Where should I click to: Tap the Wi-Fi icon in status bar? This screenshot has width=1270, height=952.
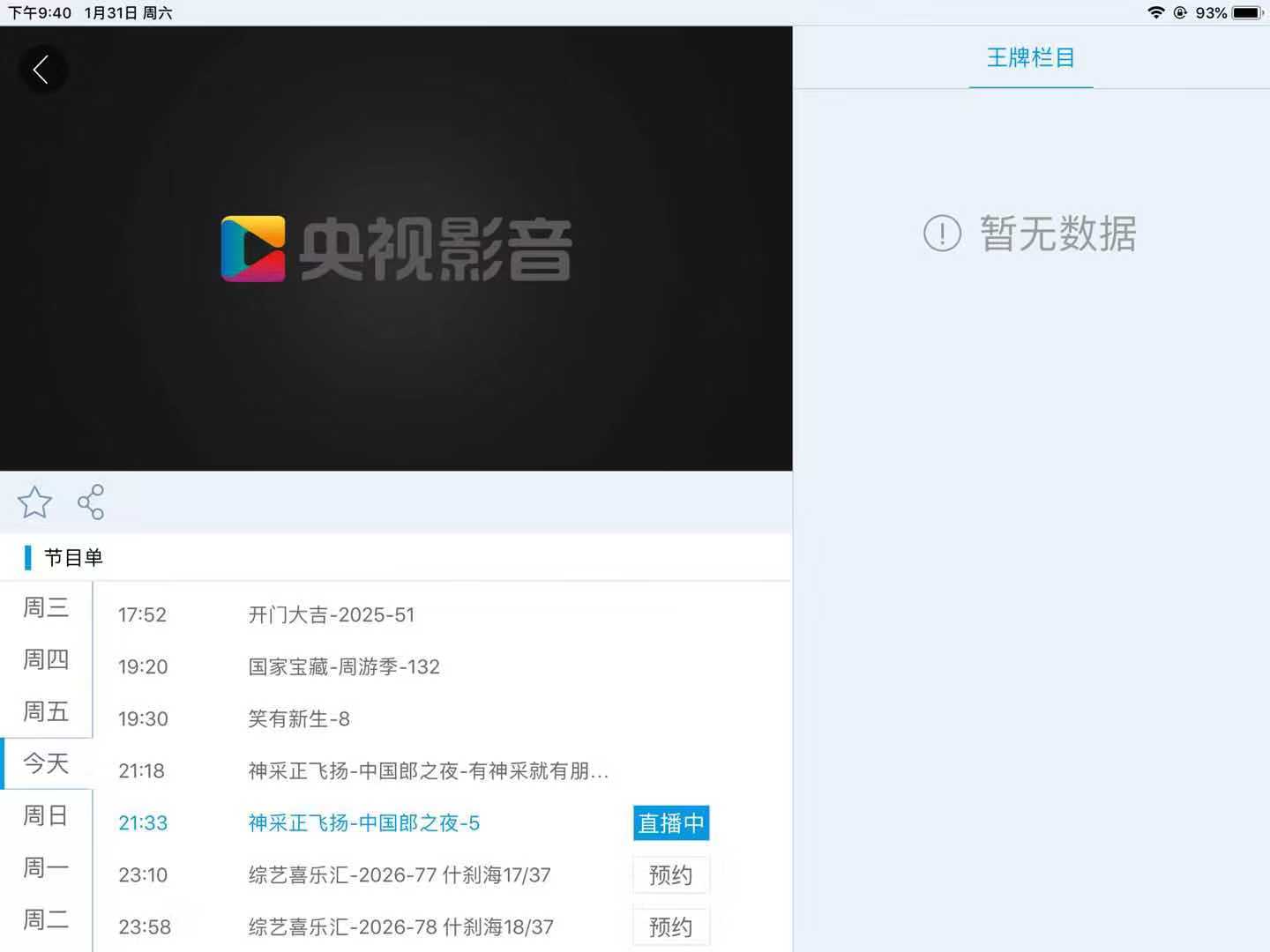[x=1155, y=12]
